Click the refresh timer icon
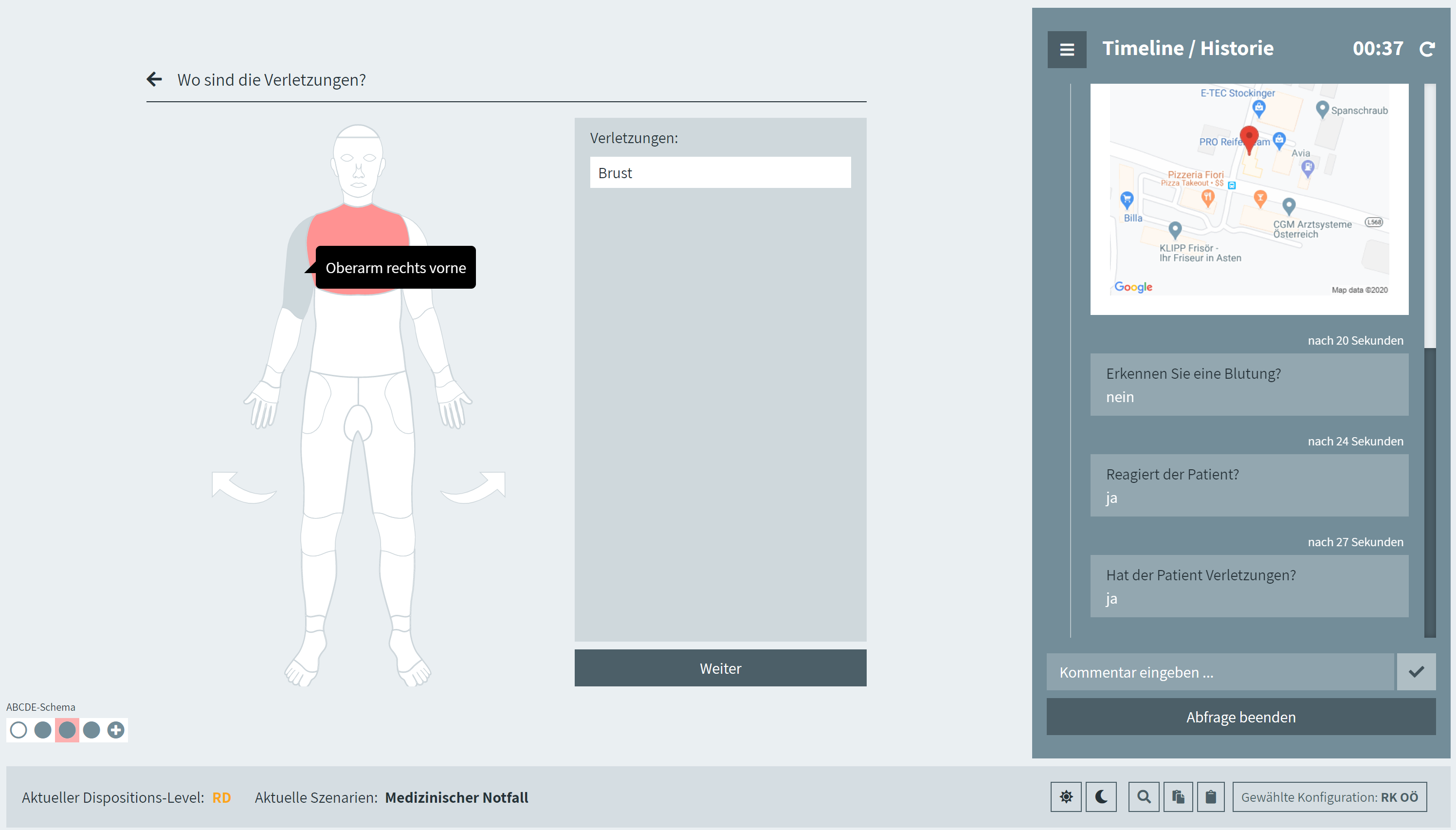Viewport: 1456px width, 830px height. point(1426,50)
